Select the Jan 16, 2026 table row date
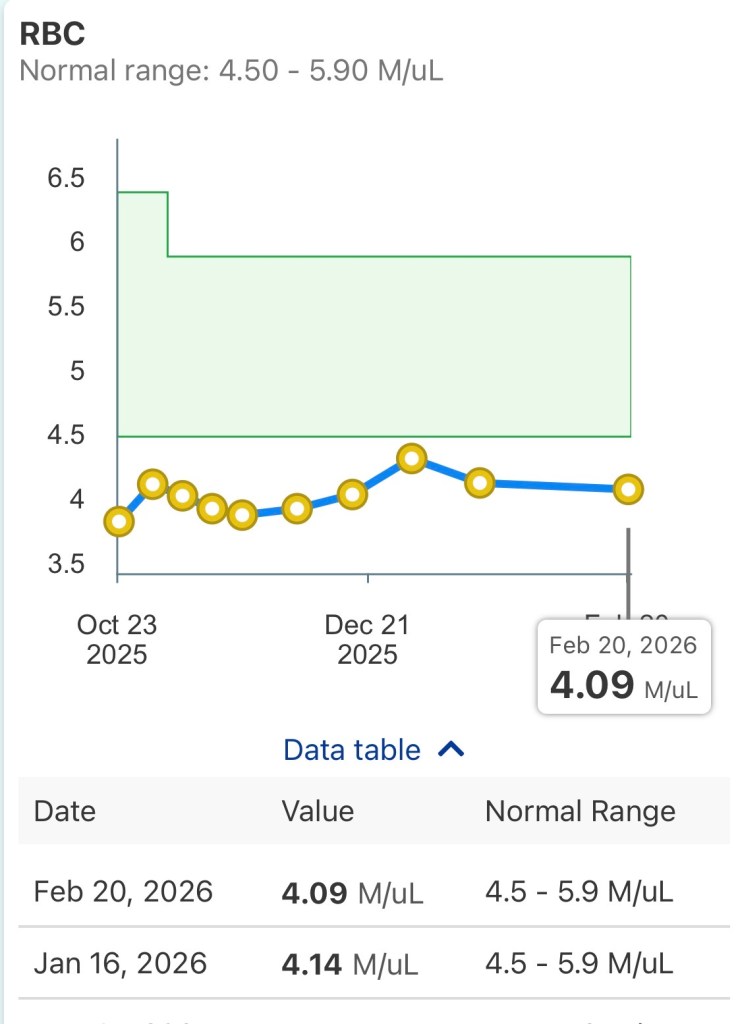This screenshot has width=738, height=1024. click(120, 964)
